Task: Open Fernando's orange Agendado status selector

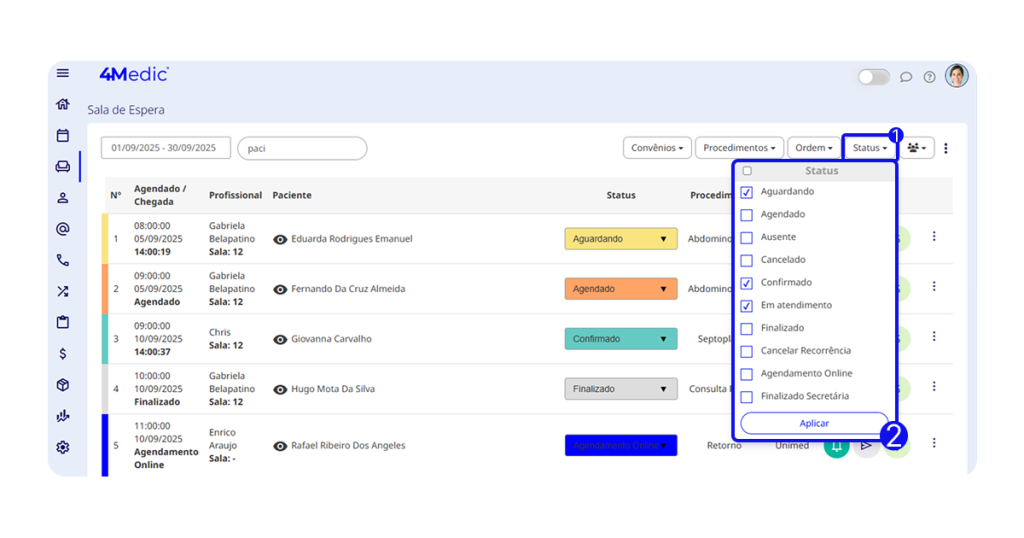Action: tap(620, 289)
